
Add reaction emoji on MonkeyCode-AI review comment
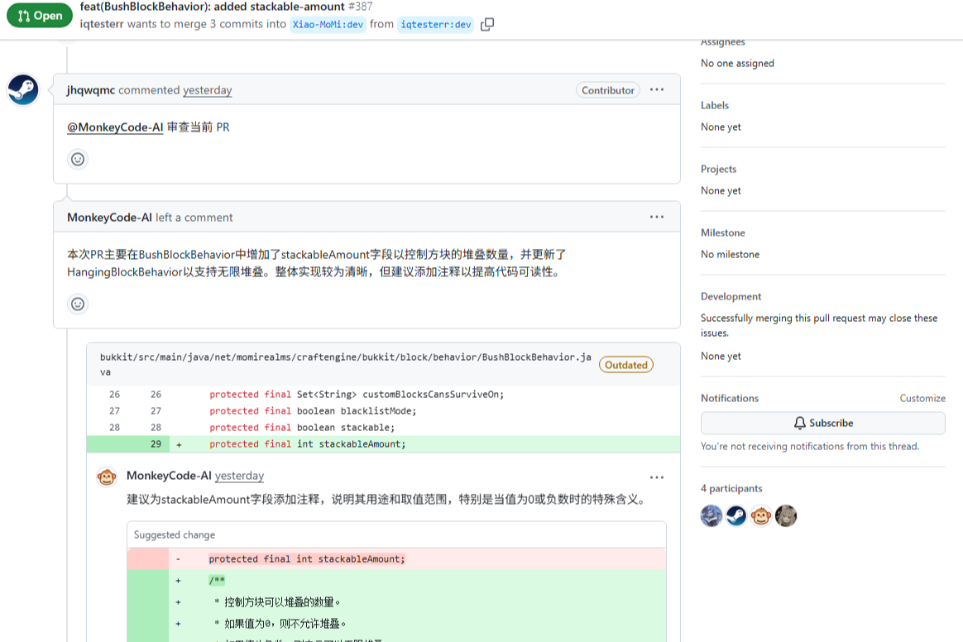77,304
